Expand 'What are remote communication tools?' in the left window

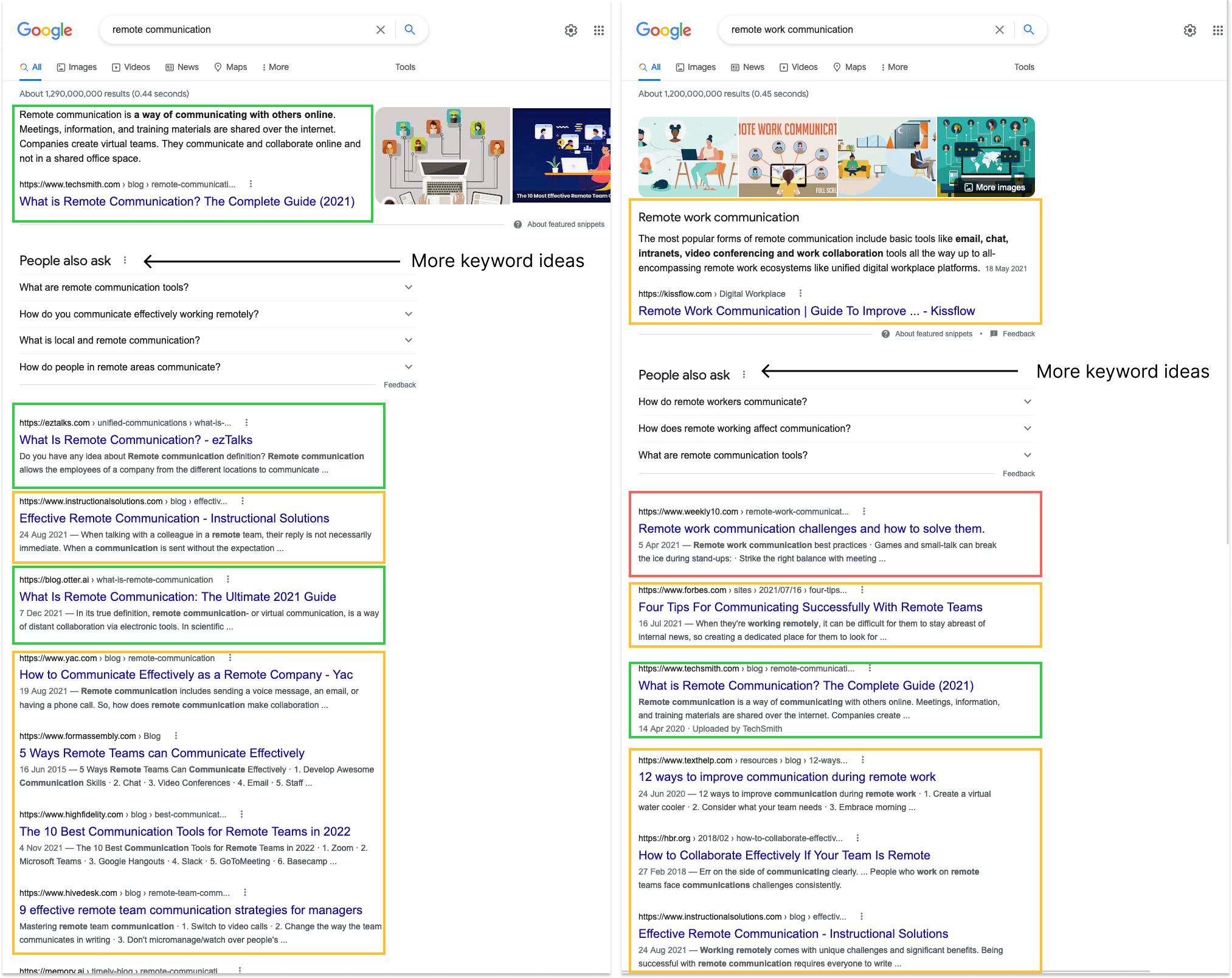click(x=409, y=287)
